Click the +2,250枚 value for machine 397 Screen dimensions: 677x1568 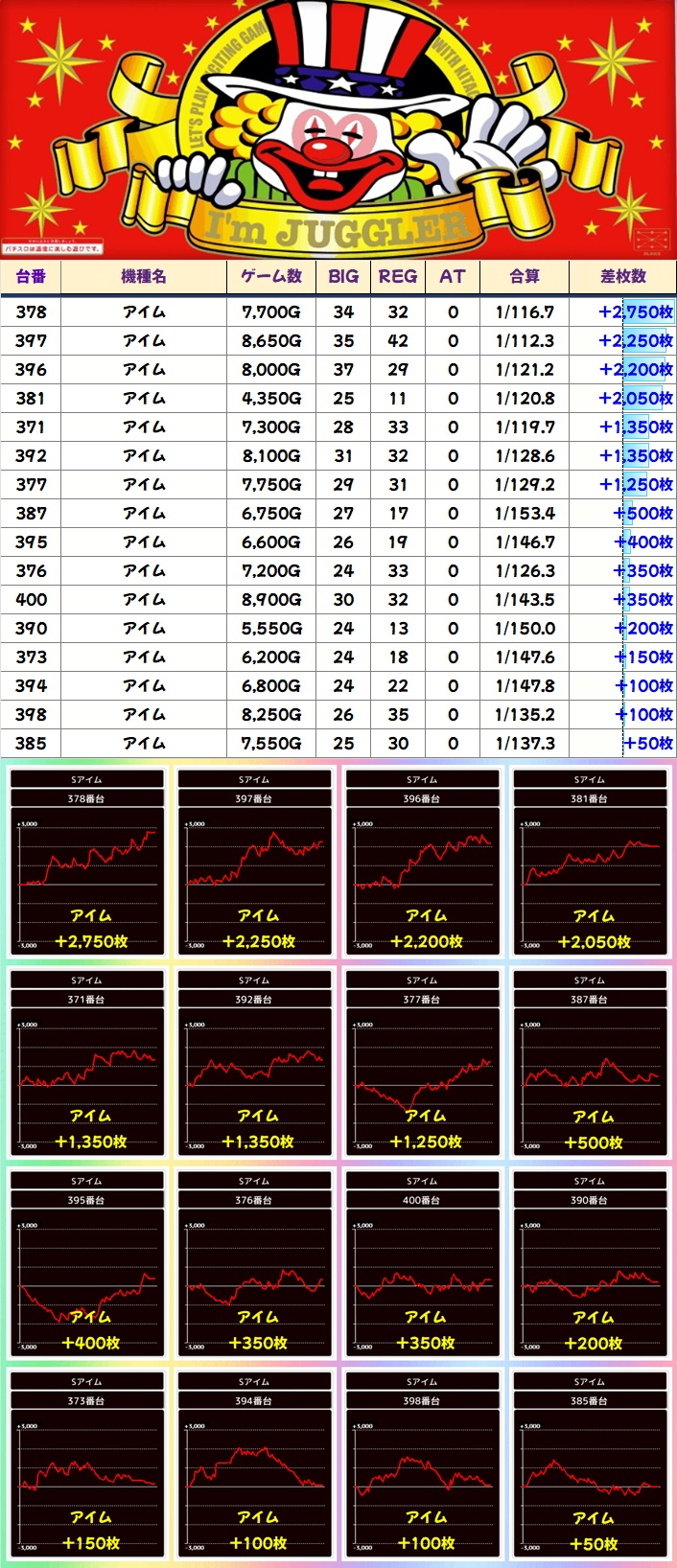[x=635, y=340]
